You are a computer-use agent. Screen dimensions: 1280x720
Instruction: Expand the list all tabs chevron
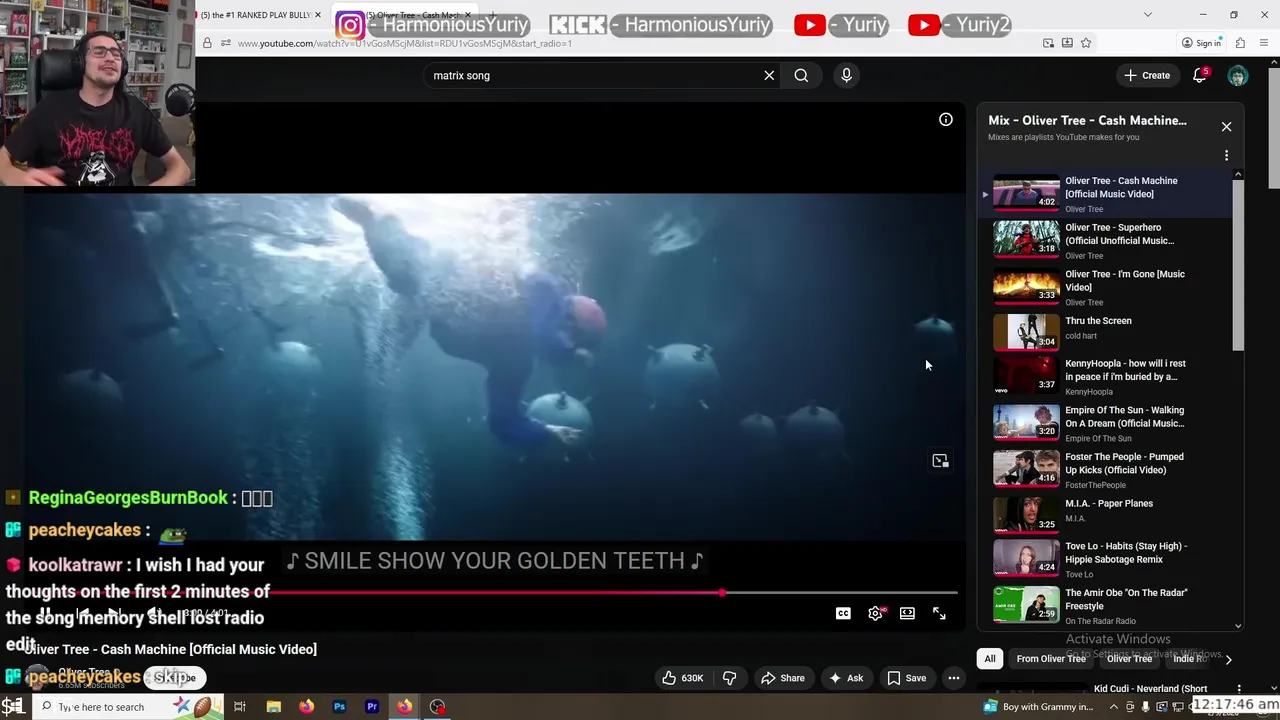pos(1147,15)
